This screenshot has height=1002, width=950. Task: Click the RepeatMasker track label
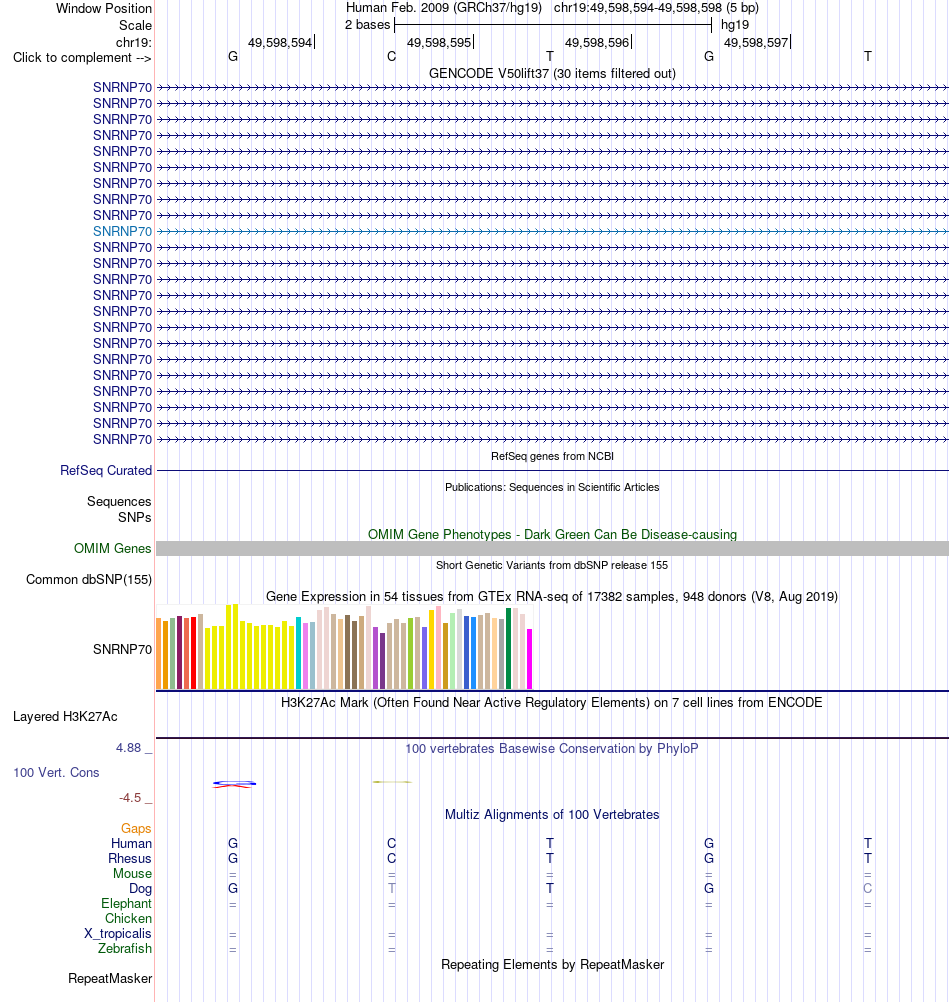pos(110,978)
